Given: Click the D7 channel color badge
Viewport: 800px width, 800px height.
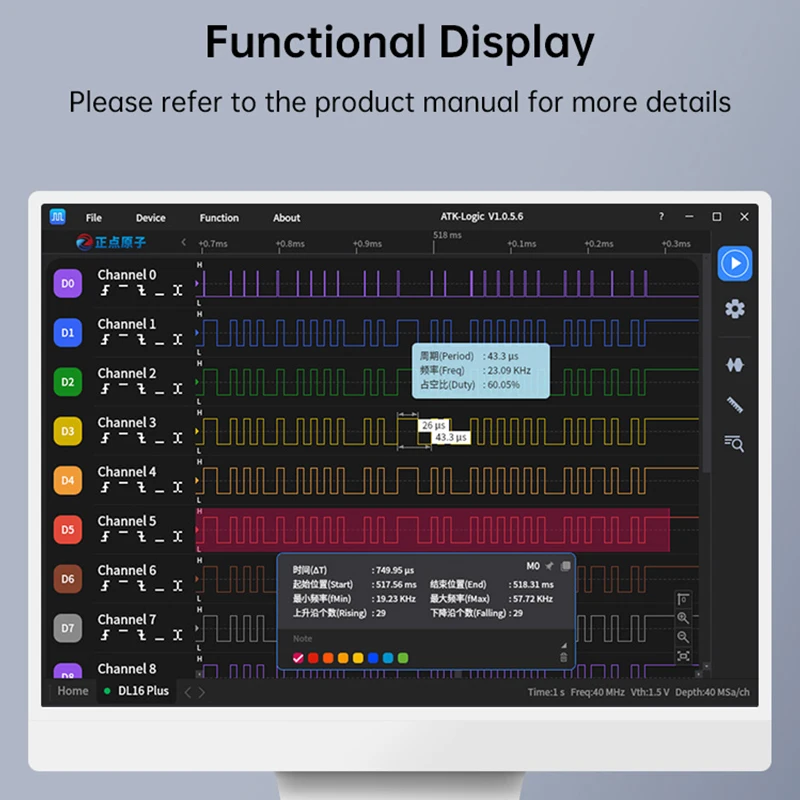Looking at the screenshot, I should pyautogui.click(x=68, y=628).
